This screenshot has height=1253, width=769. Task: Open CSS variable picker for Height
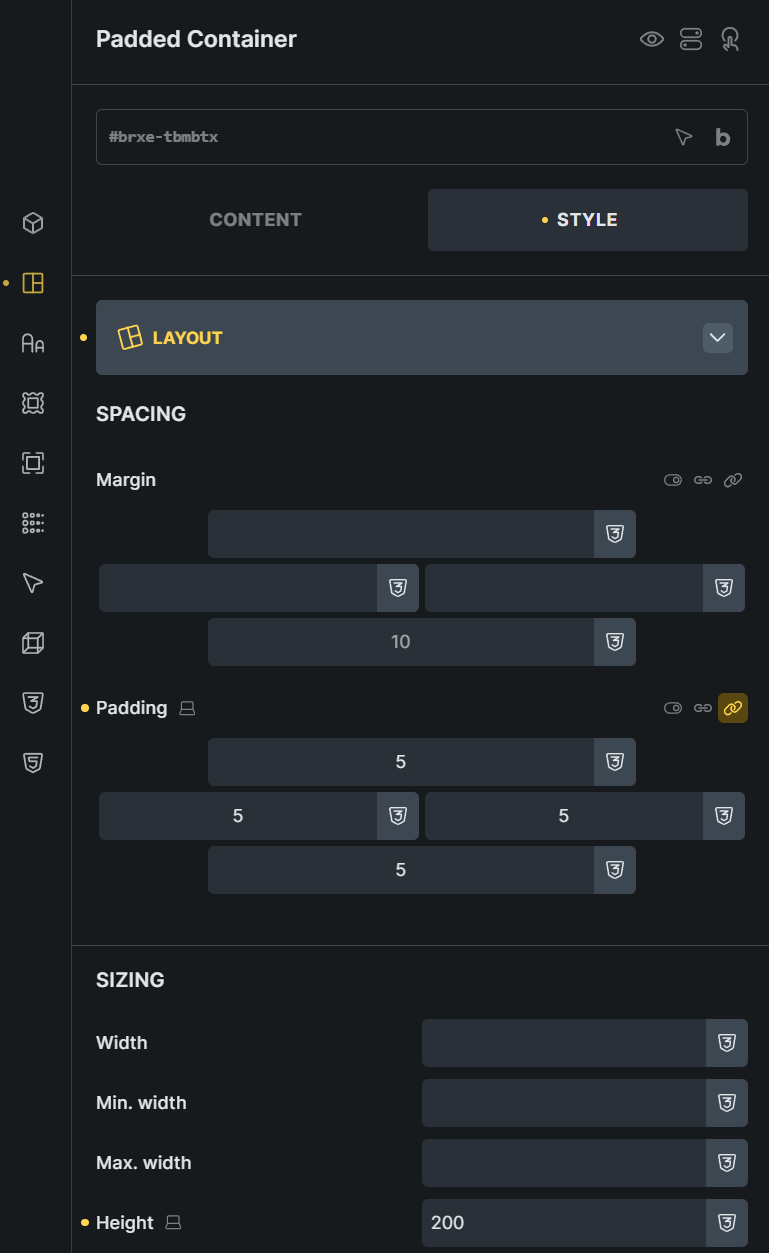727,1223
